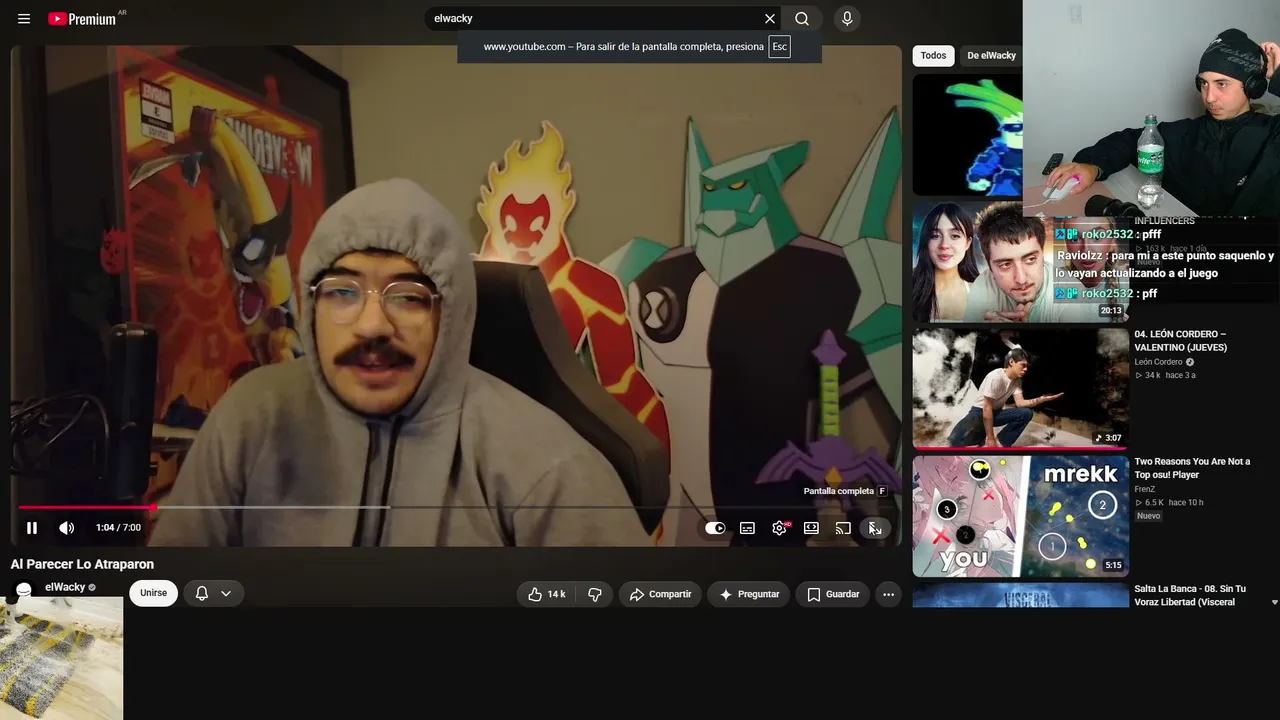Image resolution: width=1280 pixels, height=720 pixels.
Task: Click the page scroll-down arrow
Action: pos(1274,603)
